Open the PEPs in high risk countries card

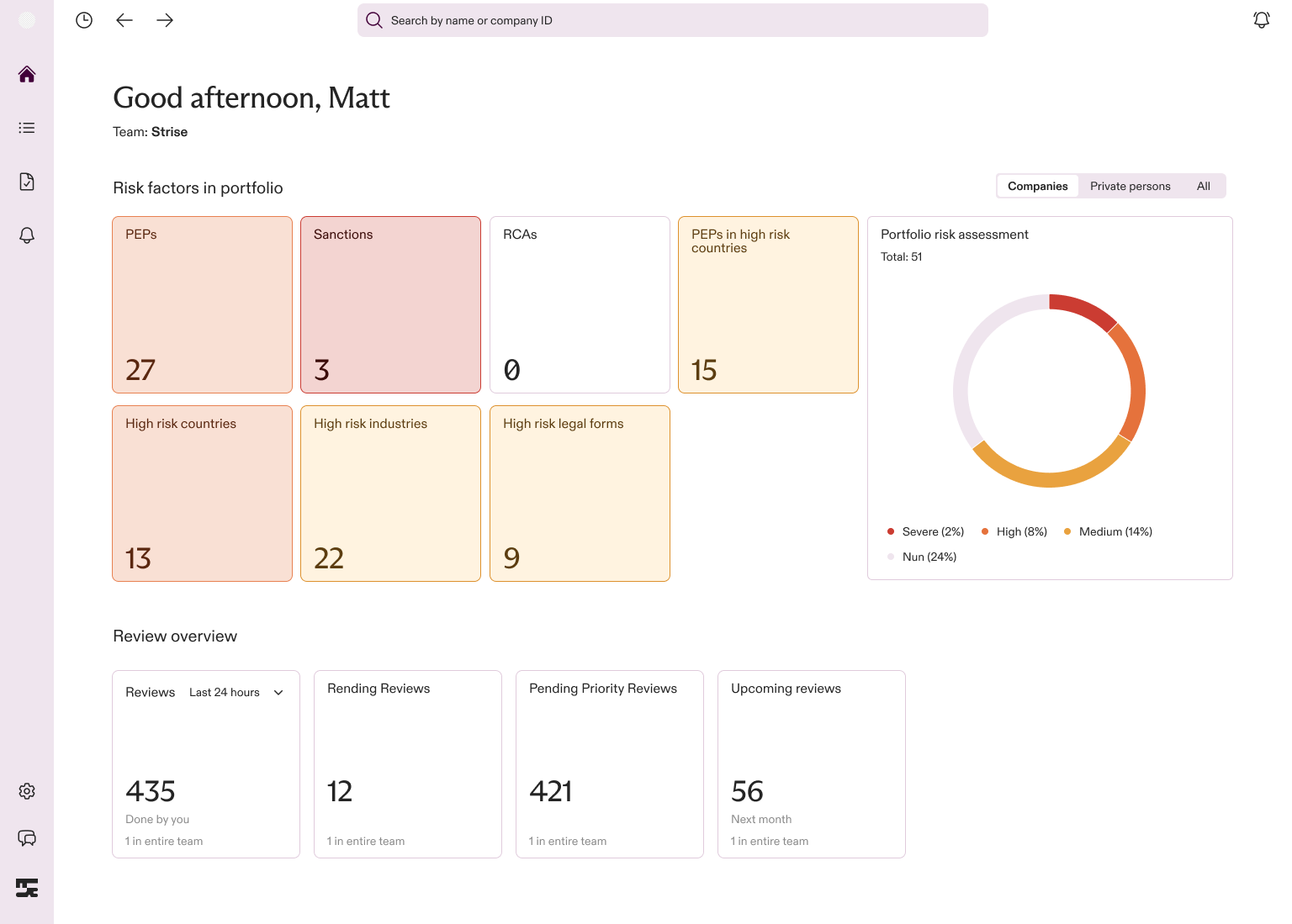click(x=769, y=304)
